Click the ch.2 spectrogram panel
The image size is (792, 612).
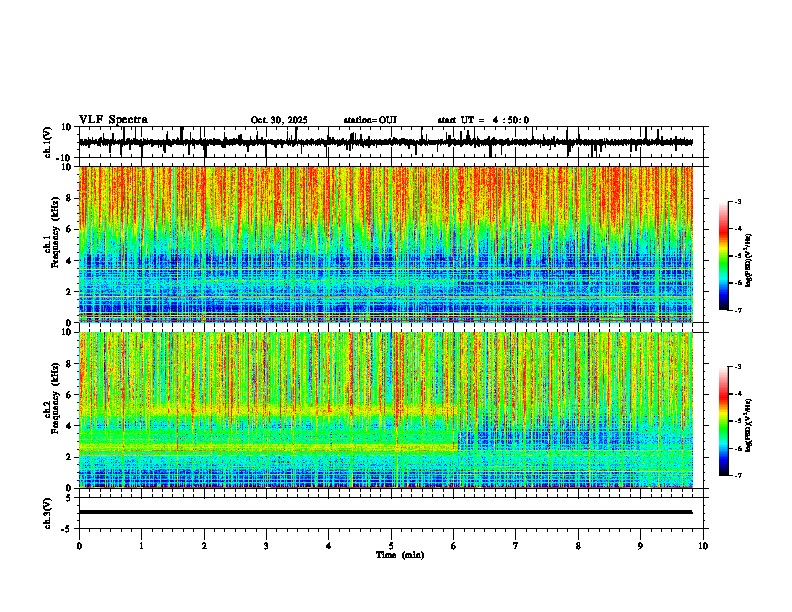pos(386,410)
